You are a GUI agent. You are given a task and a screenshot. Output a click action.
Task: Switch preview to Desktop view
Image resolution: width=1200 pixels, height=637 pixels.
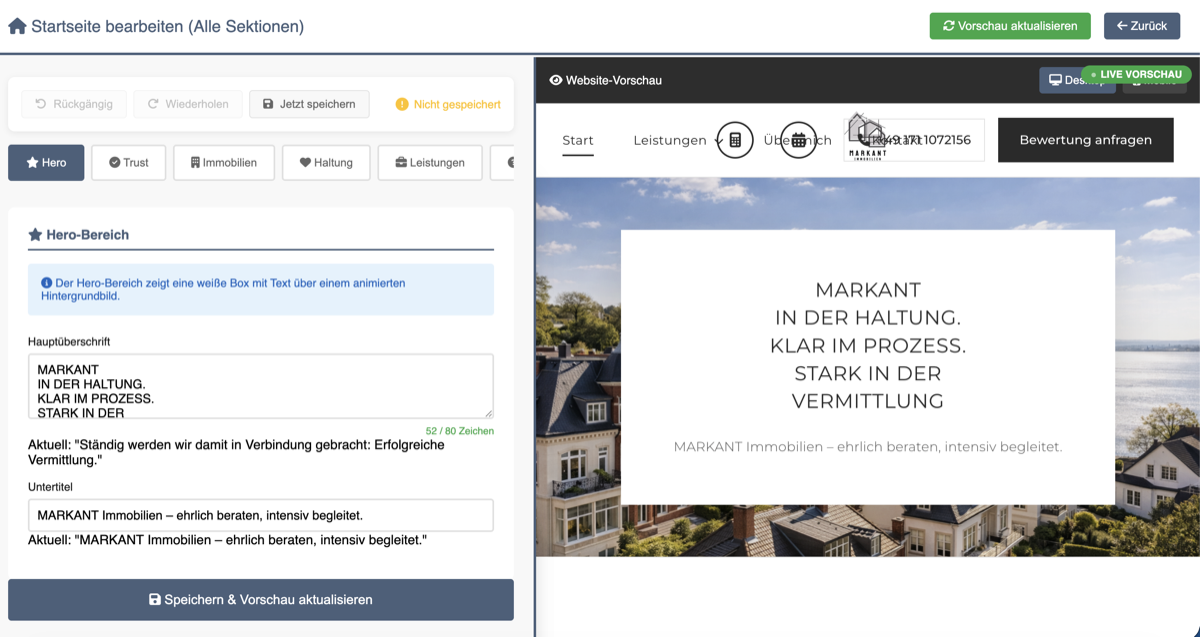click(1065, 81)
